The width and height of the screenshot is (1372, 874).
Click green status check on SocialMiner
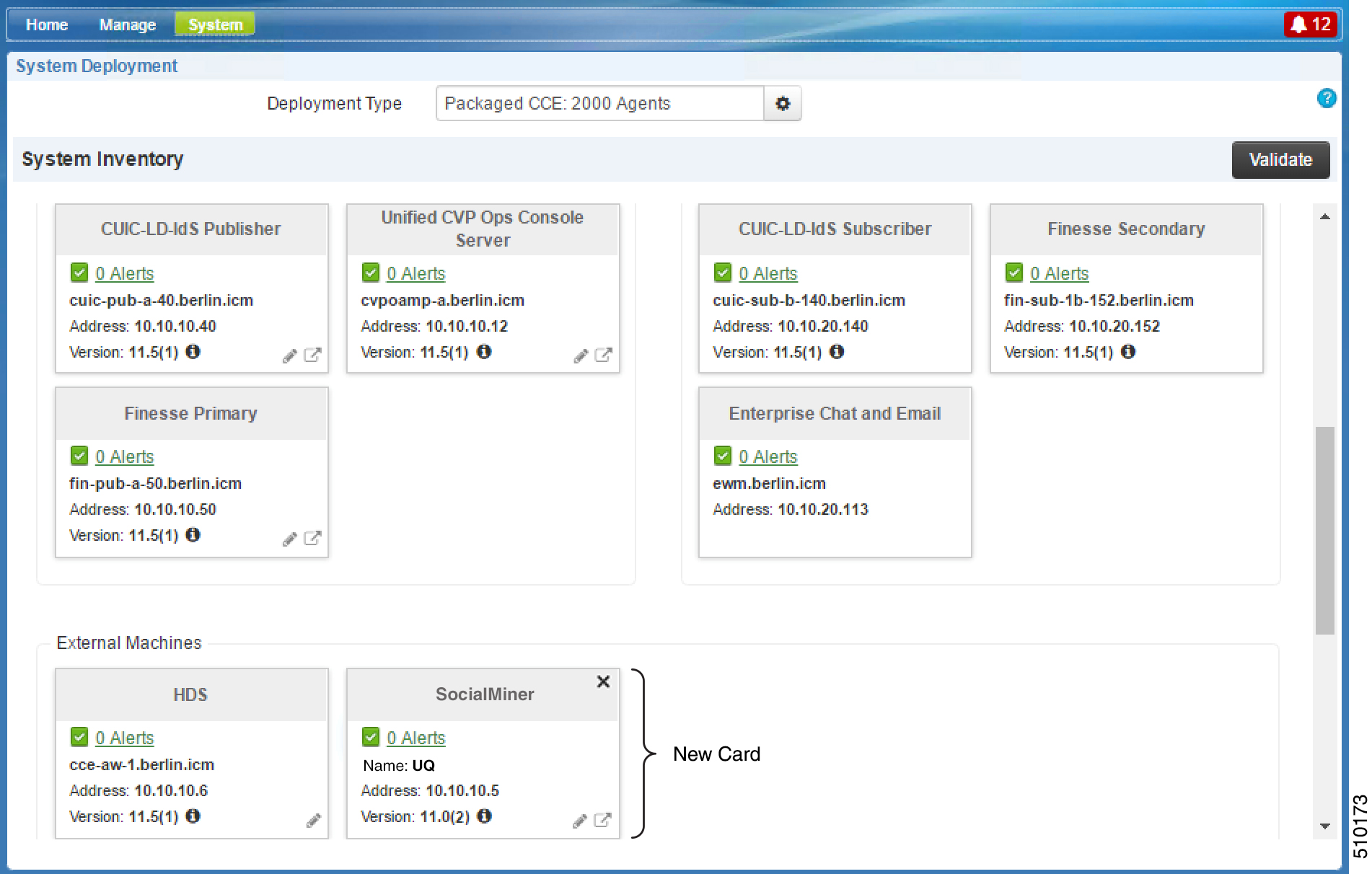point(371,737)
